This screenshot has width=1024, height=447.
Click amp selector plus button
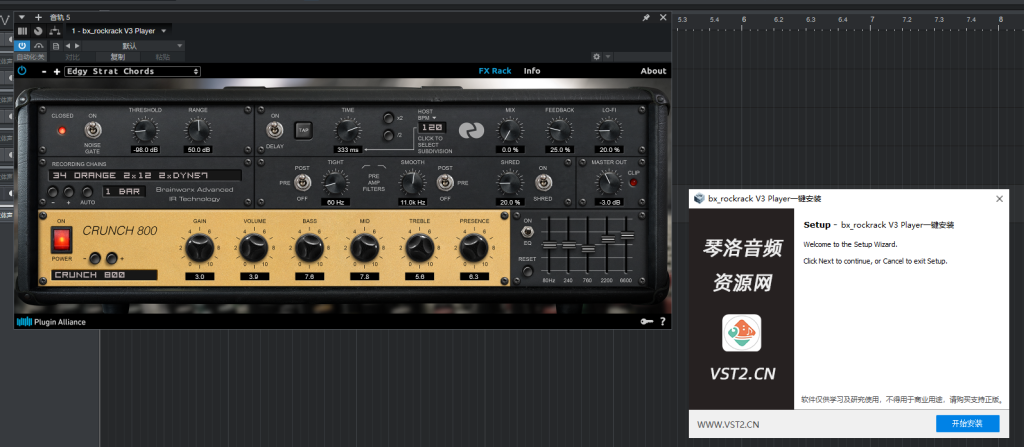point(112,257)
